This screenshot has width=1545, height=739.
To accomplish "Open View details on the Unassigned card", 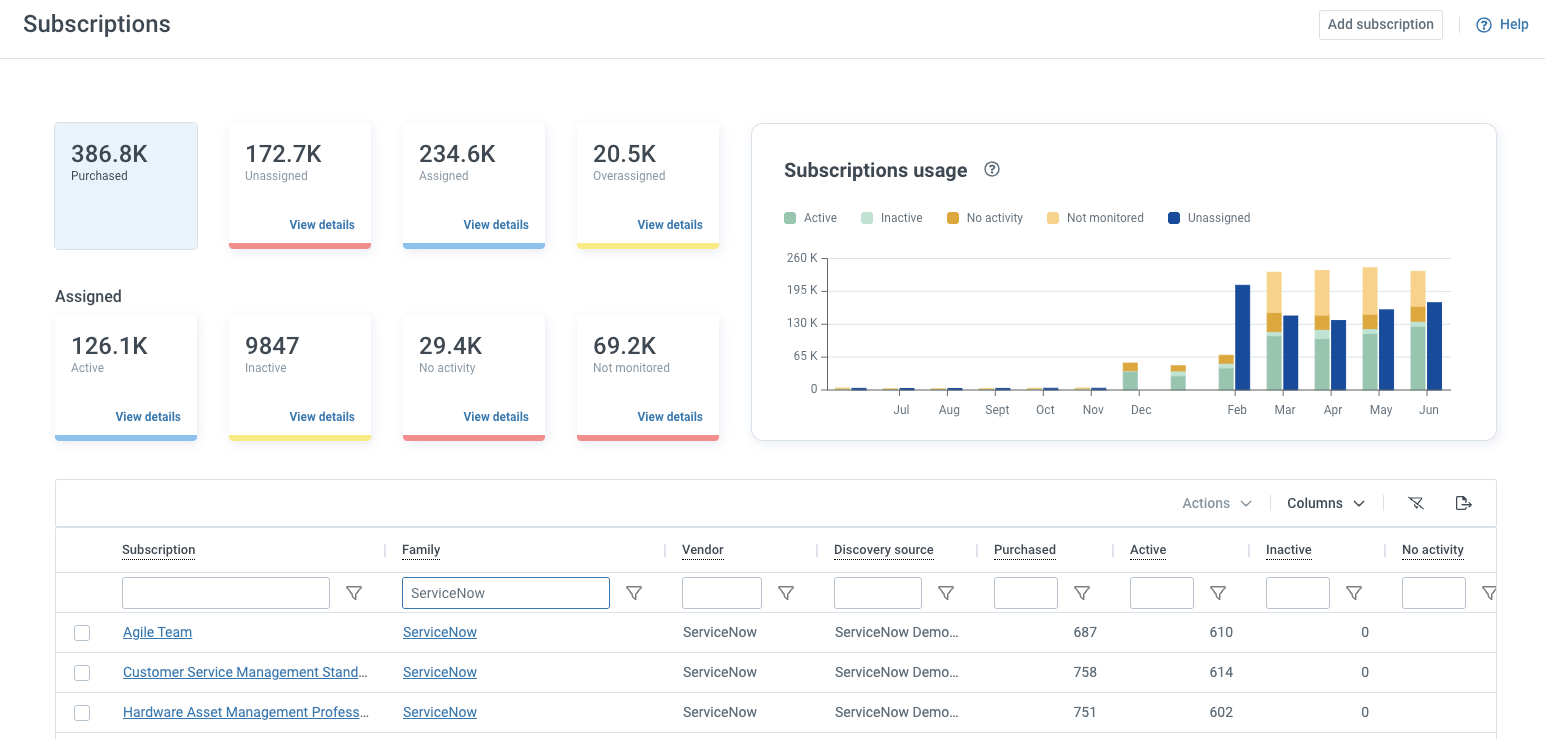I will coord(322,225).
